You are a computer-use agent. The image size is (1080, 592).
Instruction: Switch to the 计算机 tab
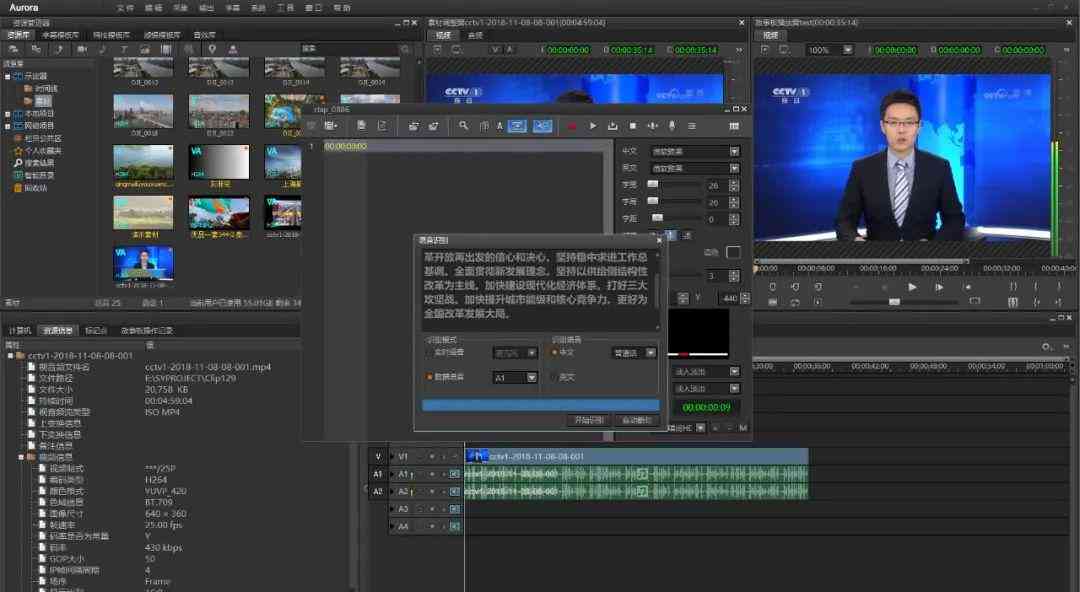tap(20, 331)
